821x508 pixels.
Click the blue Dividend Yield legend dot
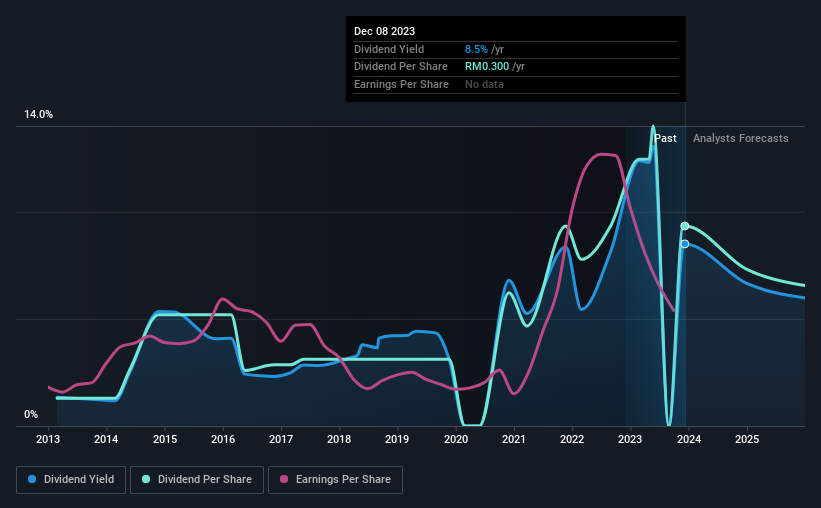click(32, 479)
